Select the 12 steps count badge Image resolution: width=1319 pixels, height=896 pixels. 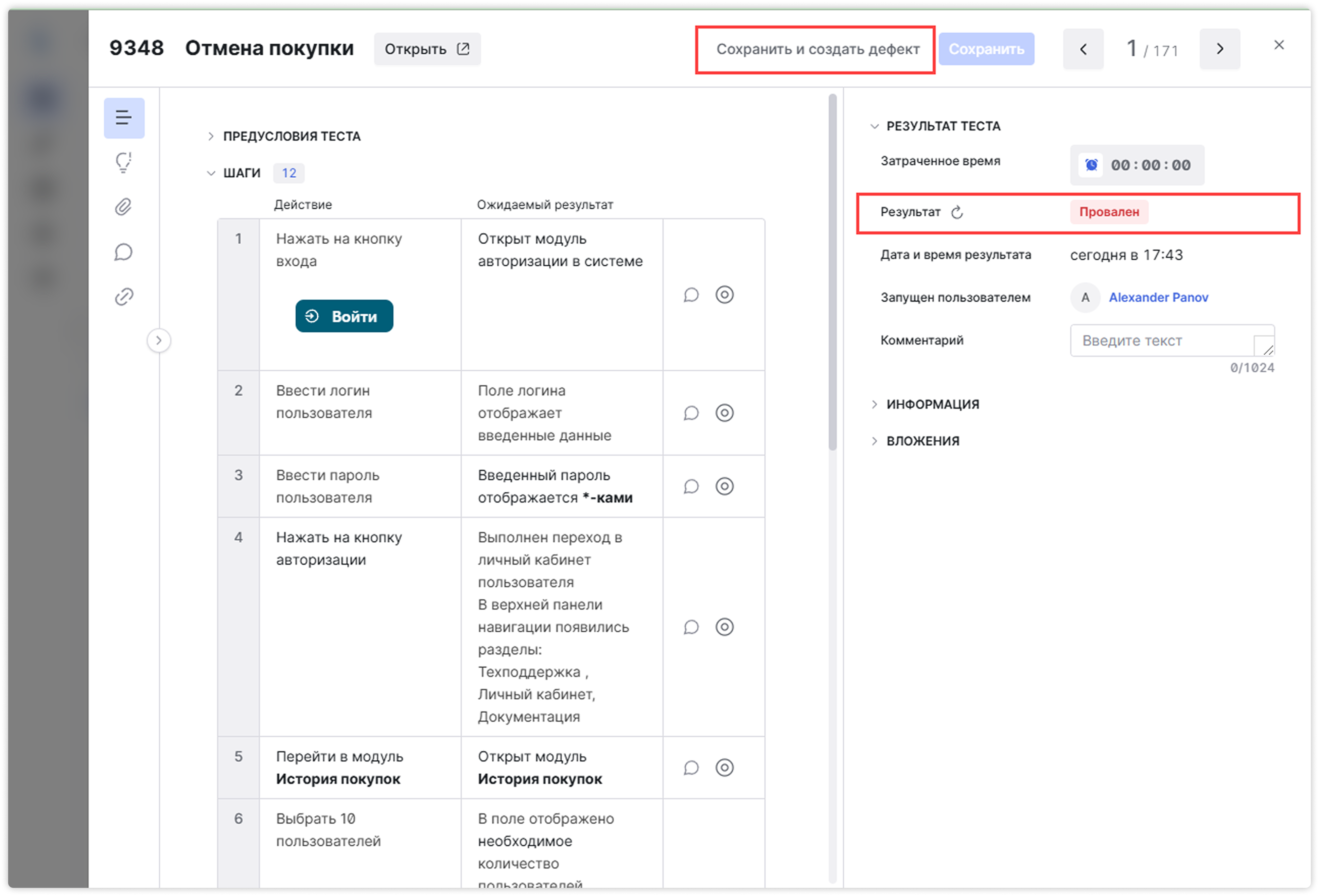click(289, 173)
